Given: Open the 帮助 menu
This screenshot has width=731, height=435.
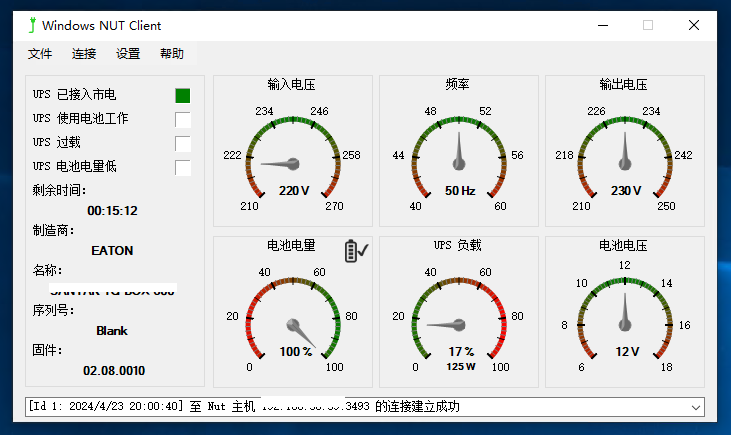Looking at the screenshot, I should (172, 54).
